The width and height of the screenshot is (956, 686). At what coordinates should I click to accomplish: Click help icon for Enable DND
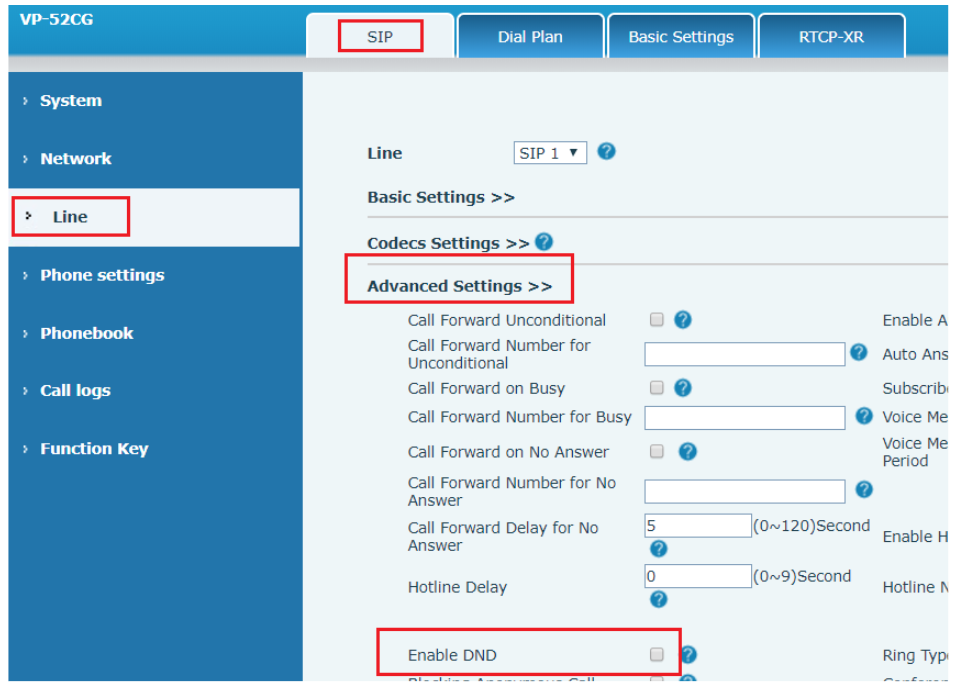(x=688, y=655)
